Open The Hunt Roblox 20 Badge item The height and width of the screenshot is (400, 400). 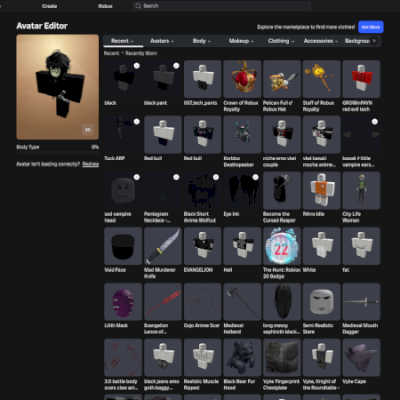[x=282, y=246]
